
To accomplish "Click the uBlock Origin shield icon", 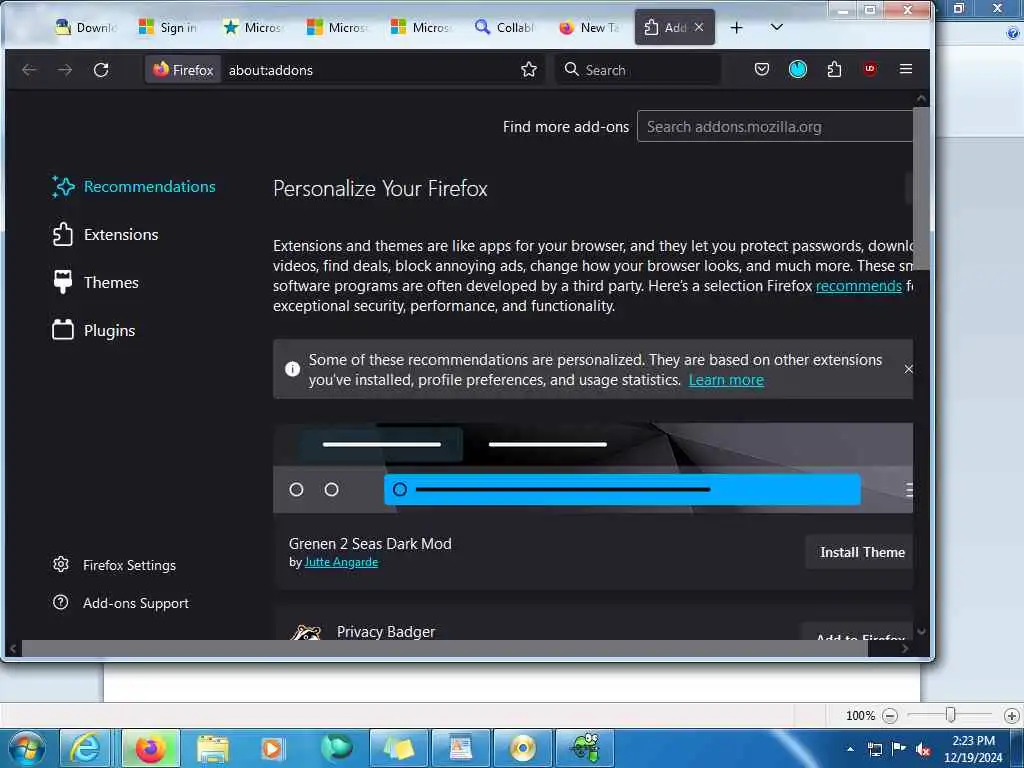I will [x=870, y=69].
